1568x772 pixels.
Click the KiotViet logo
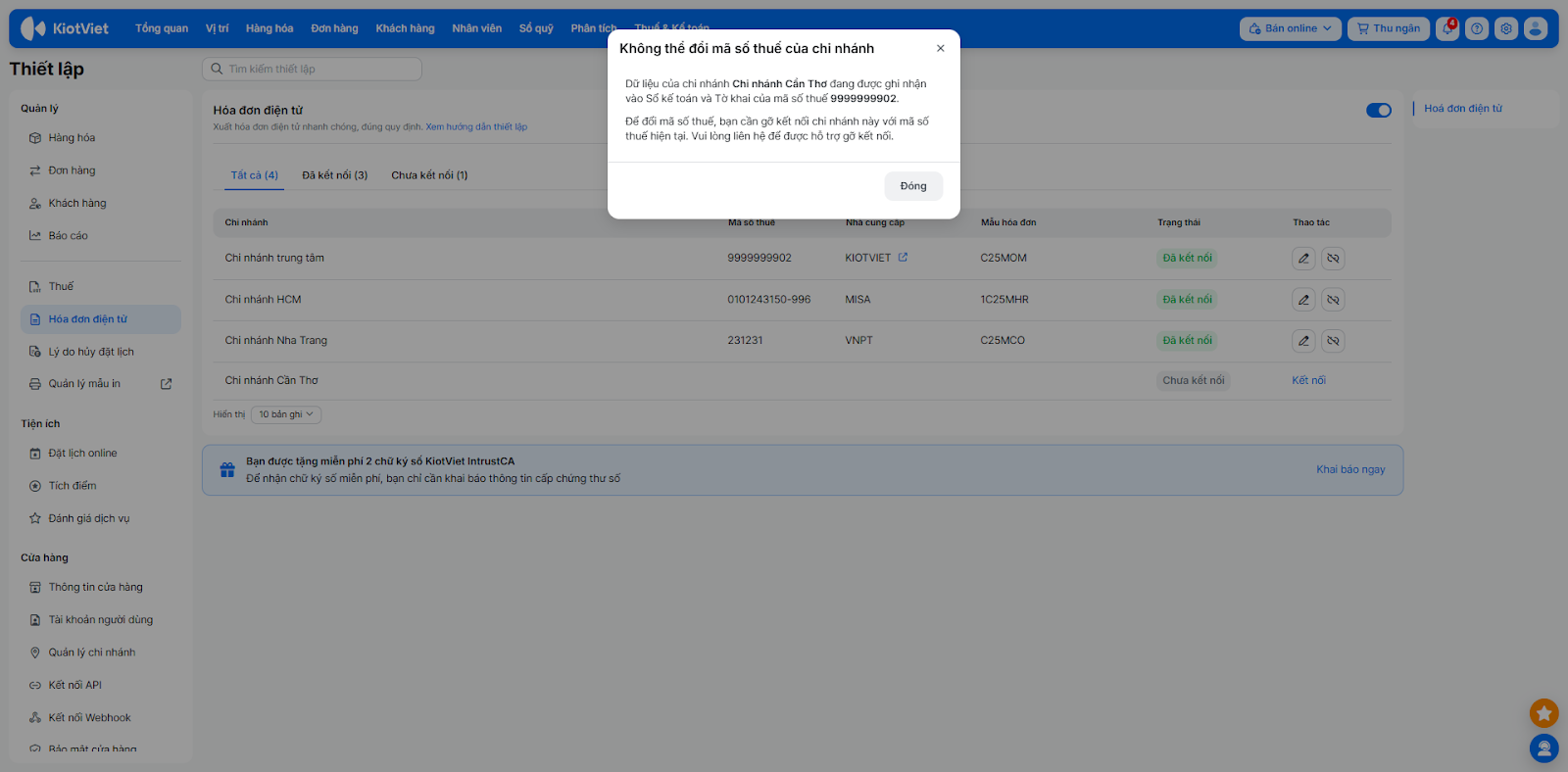coord(65,28)
